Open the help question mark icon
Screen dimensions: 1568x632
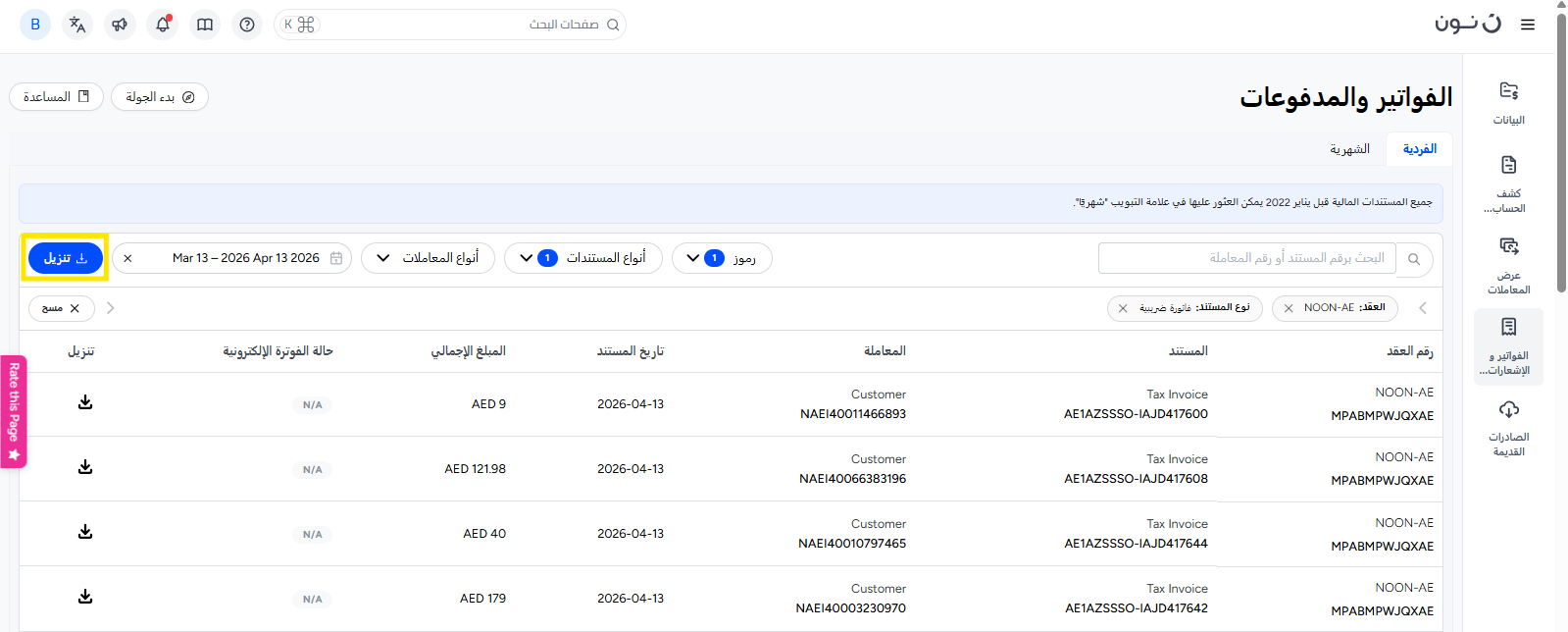coord(247,25)
